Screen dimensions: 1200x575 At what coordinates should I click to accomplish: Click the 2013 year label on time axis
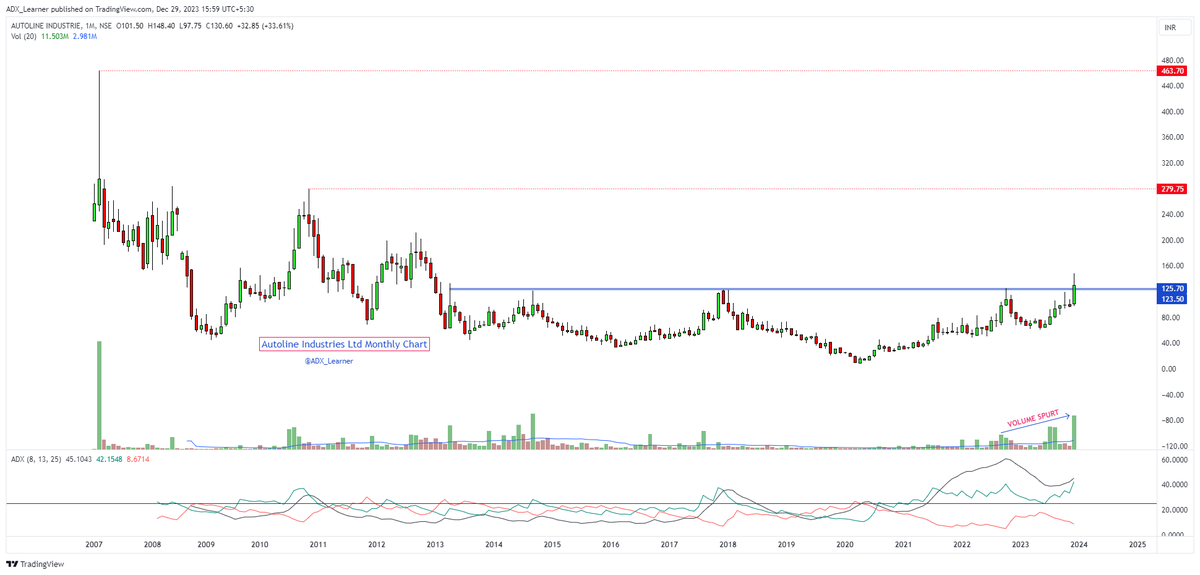point(435,545)
